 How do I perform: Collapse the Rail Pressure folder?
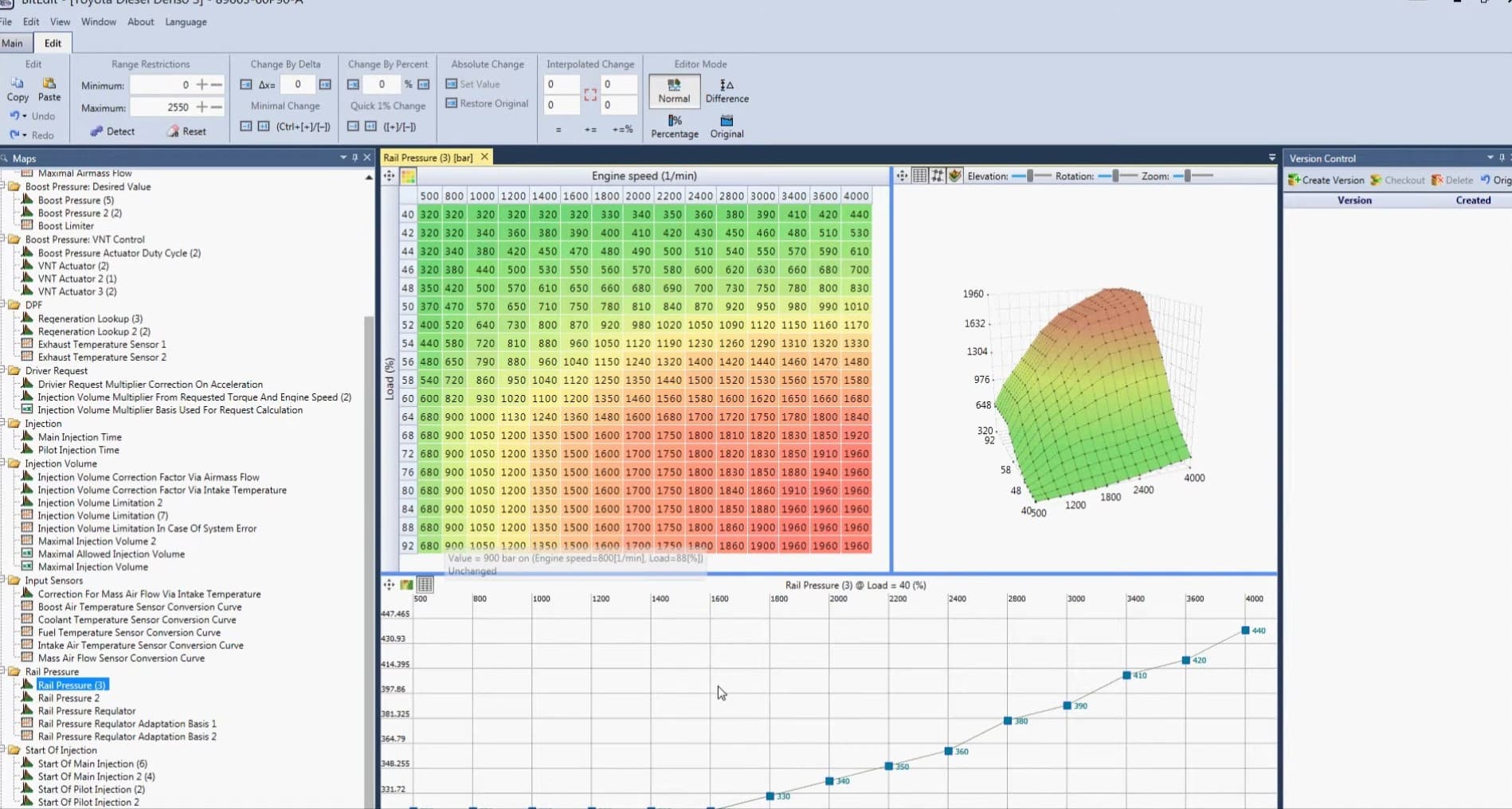pos(4,671)
